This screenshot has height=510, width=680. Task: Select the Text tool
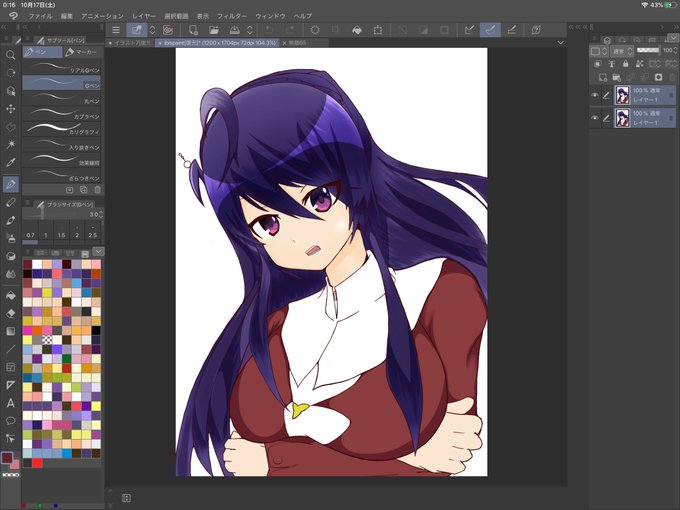click(10, 403)
